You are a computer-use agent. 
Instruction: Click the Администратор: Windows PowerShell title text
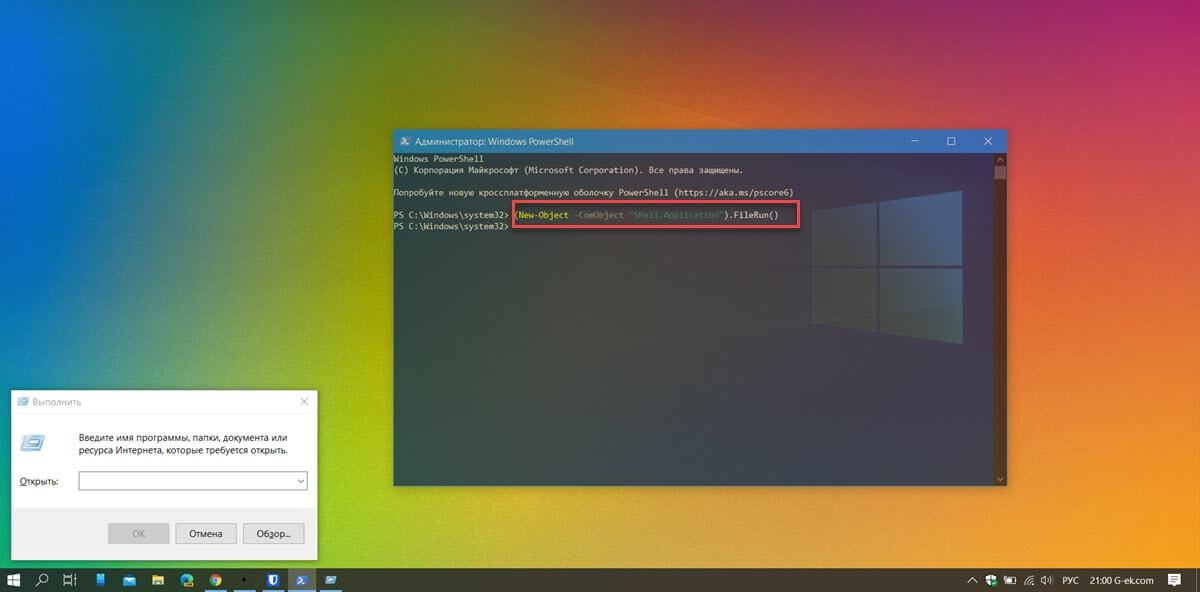click(x=494, y=141)
